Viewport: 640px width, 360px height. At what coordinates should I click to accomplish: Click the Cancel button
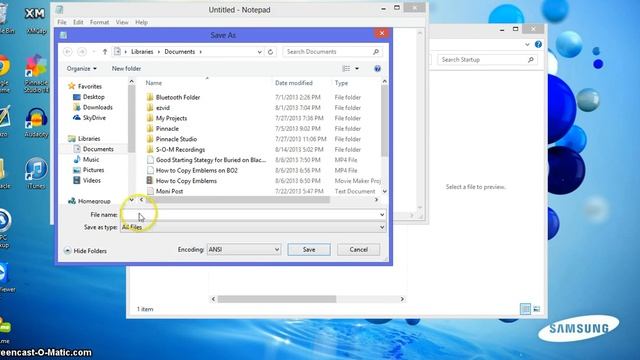(358, 249)
